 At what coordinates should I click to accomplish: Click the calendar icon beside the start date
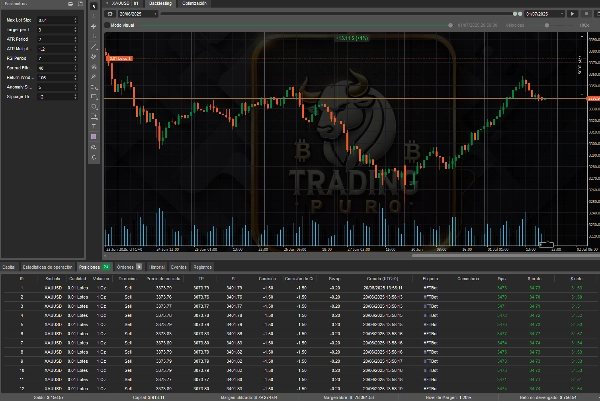112,14
